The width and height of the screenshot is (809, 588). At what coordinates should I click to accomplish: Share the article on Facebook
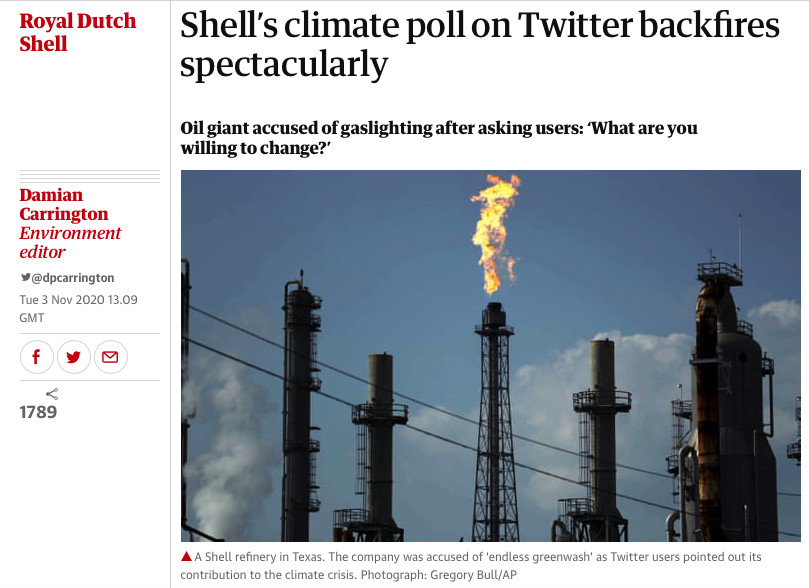click(x=36, y=357)
